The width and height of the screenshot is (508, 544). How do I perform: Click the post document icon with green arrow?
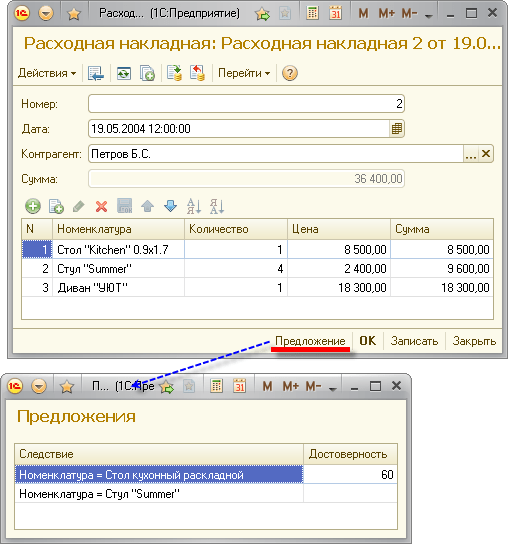(175, 73)
